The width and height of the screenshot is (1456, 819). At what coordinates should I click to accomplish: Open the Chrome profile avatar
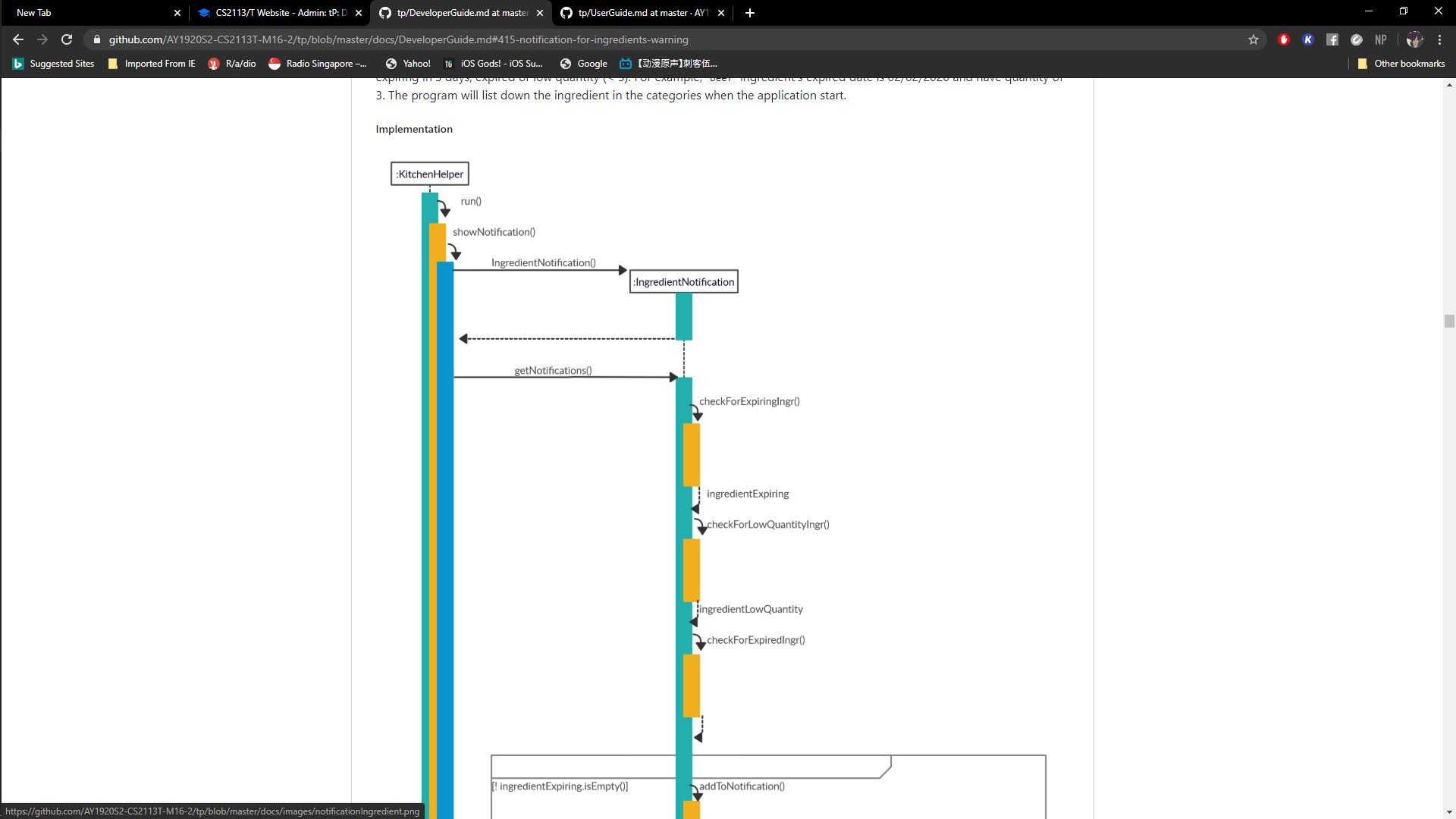[x=1414, y=39]
